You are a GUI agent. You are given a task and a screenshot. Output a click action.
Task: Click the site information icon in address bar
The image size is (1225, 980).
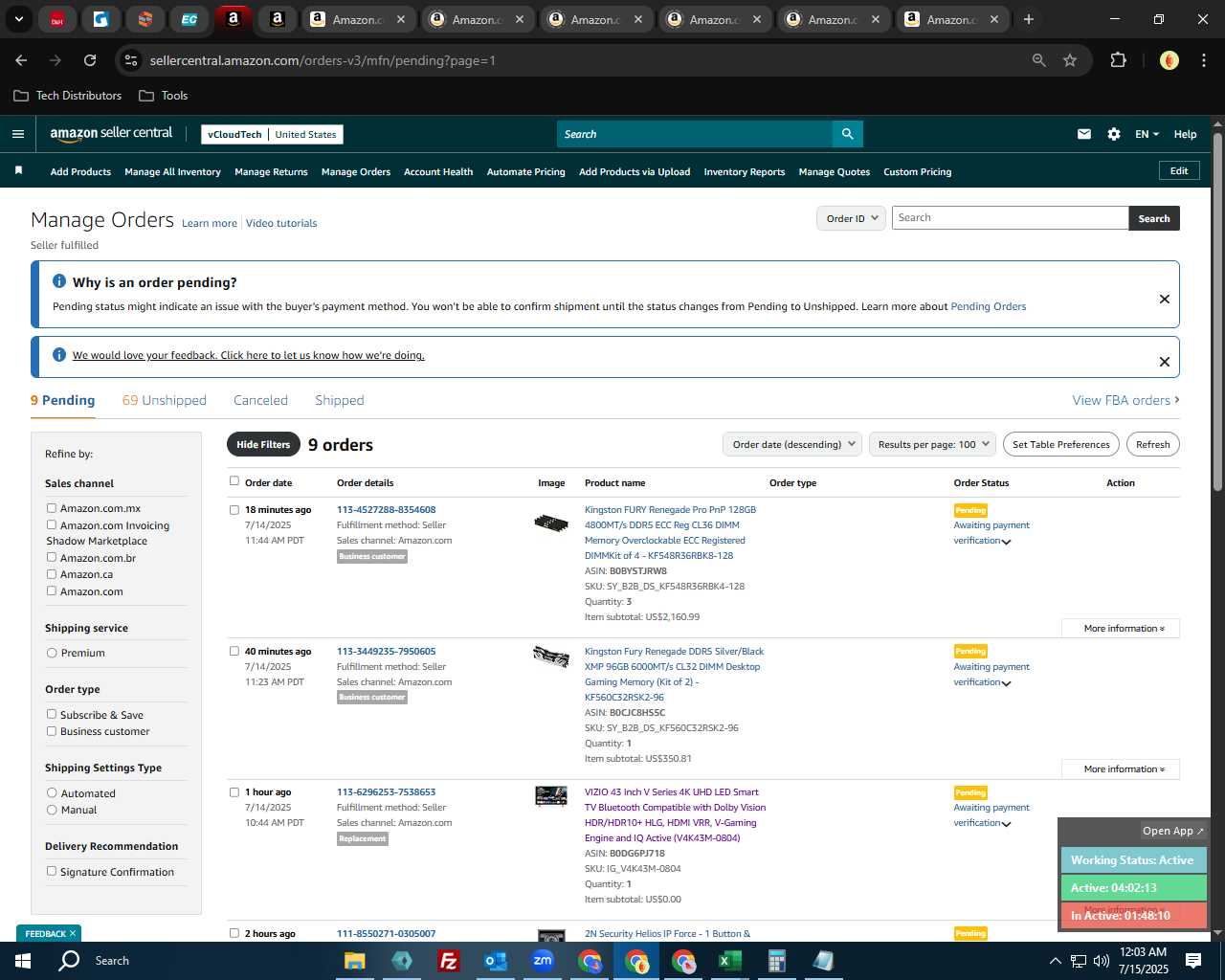132,60
